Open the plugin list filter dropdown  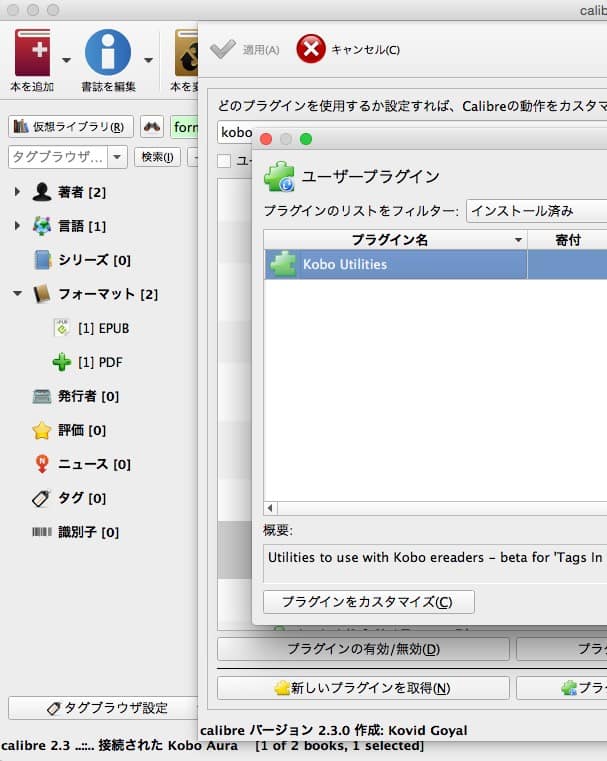tap(536, 211)
